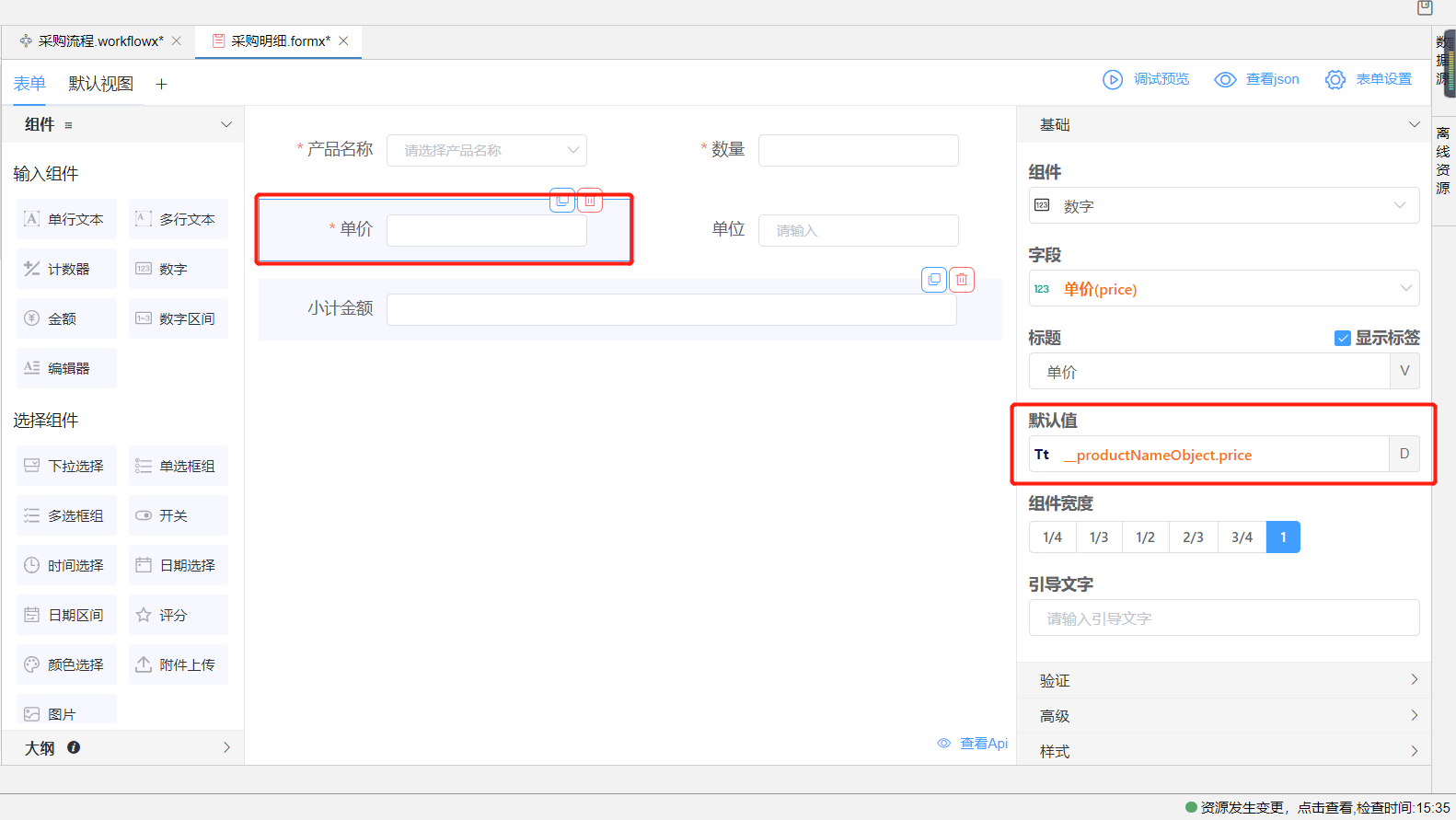The image size is (1456, 820).
Task: Expand the 验证 section
Action: (x=1223, y=680)
